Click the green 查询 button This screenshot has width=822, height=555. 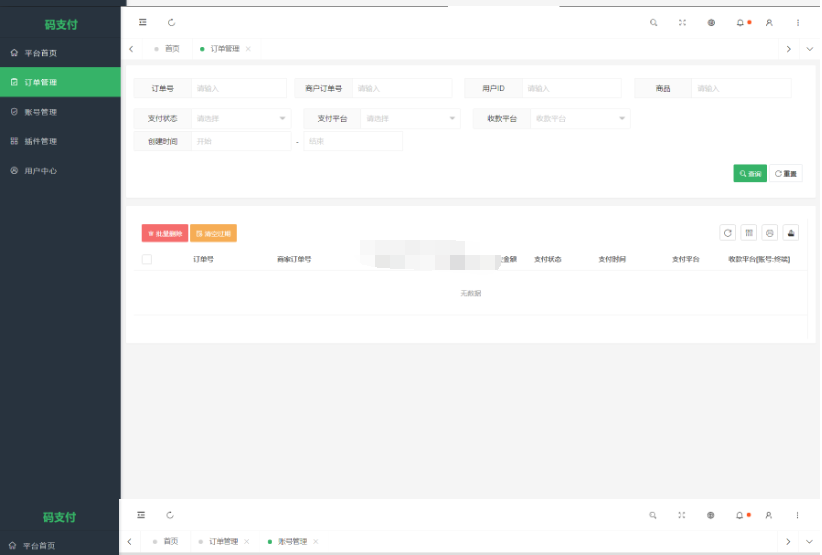coord(750,173)
